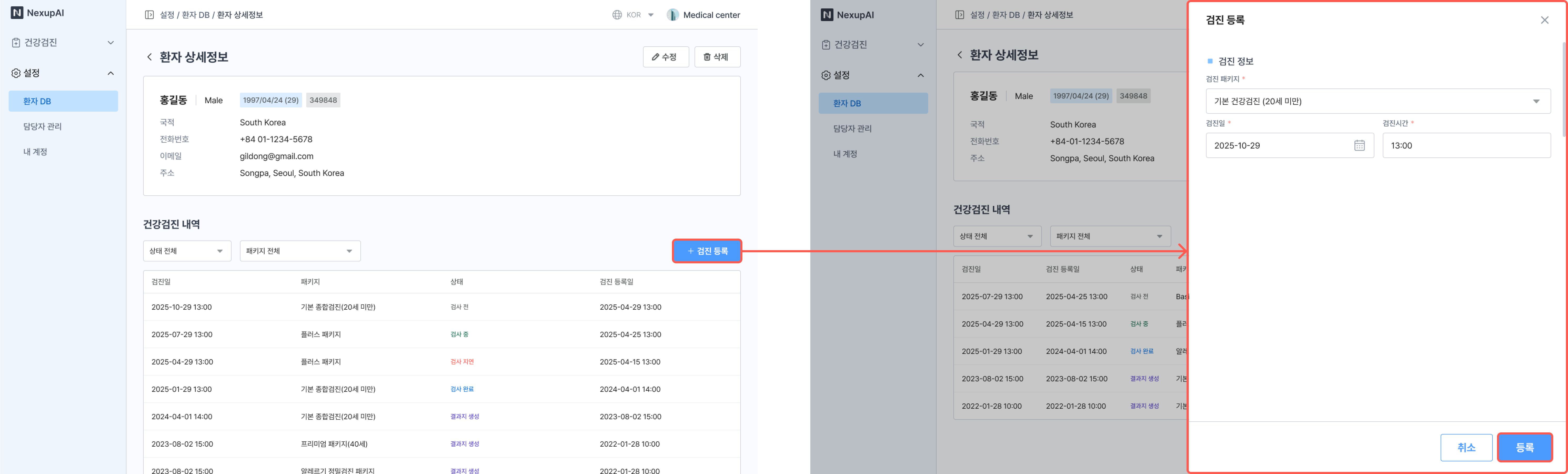Click the globe language icon
The image size is (1568, 474).
coord(617,15)
